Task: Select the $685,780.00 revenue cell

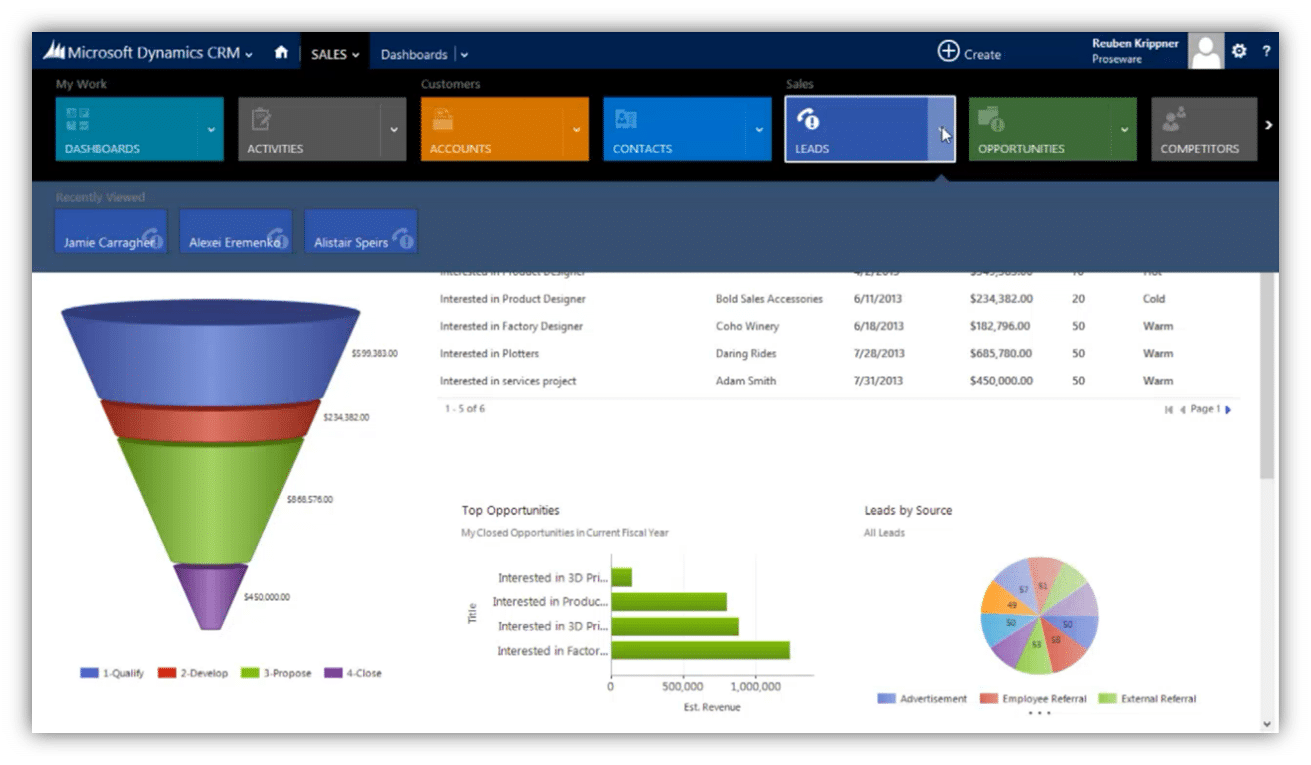Action: pyautogui.click(x=1001, y=354)
